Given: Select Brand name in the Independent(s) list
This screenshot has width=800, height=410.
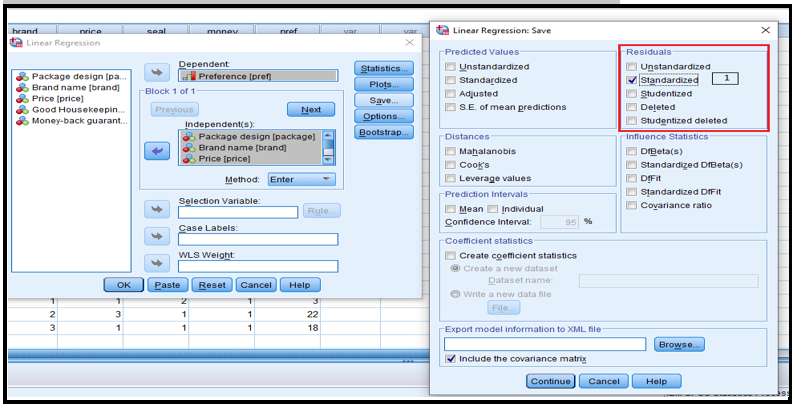Looking at the screenshot, I should click(x=251, y=147).
